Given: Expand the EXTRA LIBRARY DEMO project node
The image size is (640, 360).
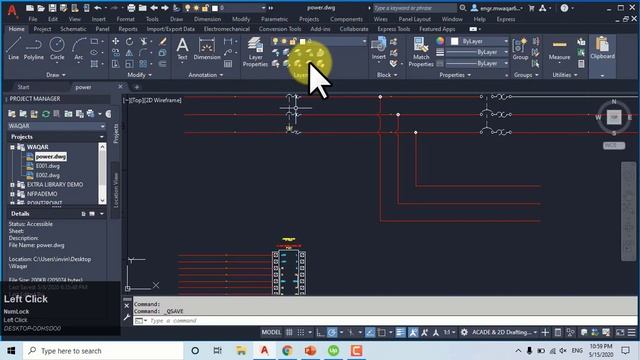Looking at the screenshot, I should coord(12,185).
